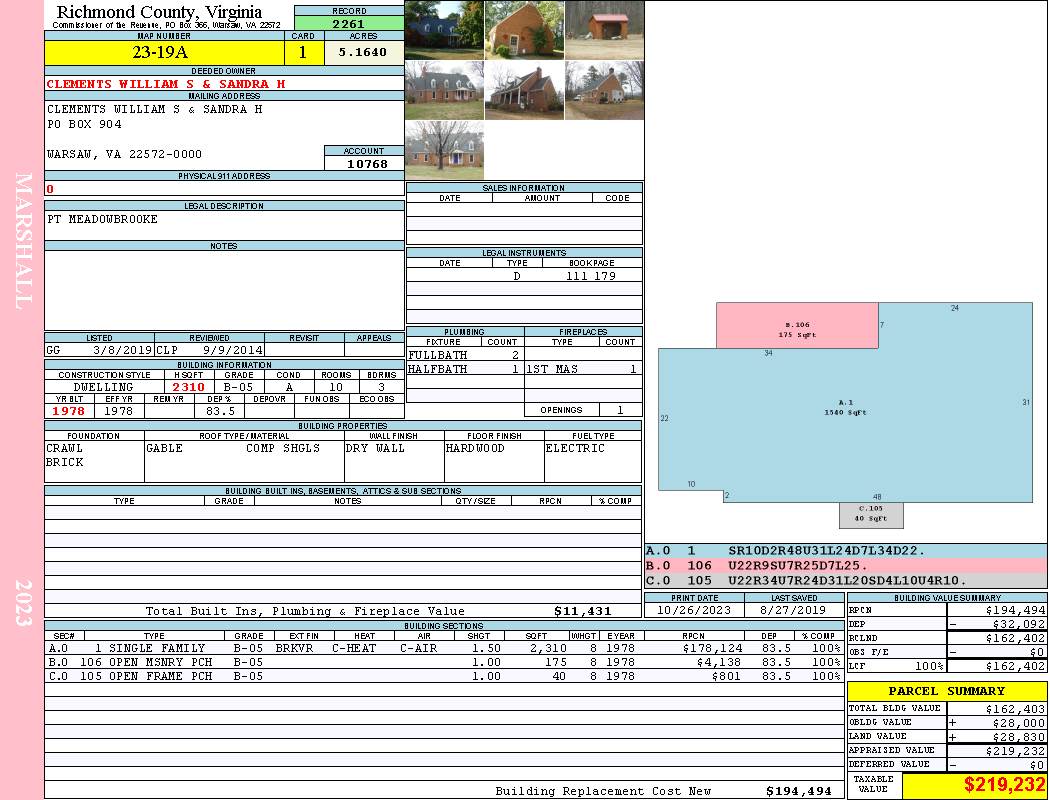1050x800 pixels.
Task: Open the bottom house photo with purple door
Action: pos(444,150)
